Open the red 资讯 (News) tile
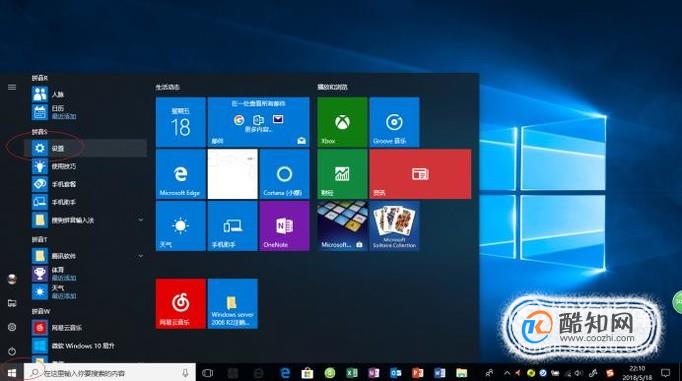682x381 pixels. click(420, 174)
